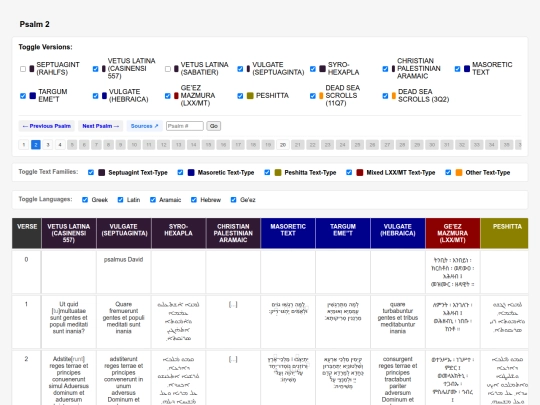Go to the Previous Psalm
540x405 pixels.
[46, 126]
